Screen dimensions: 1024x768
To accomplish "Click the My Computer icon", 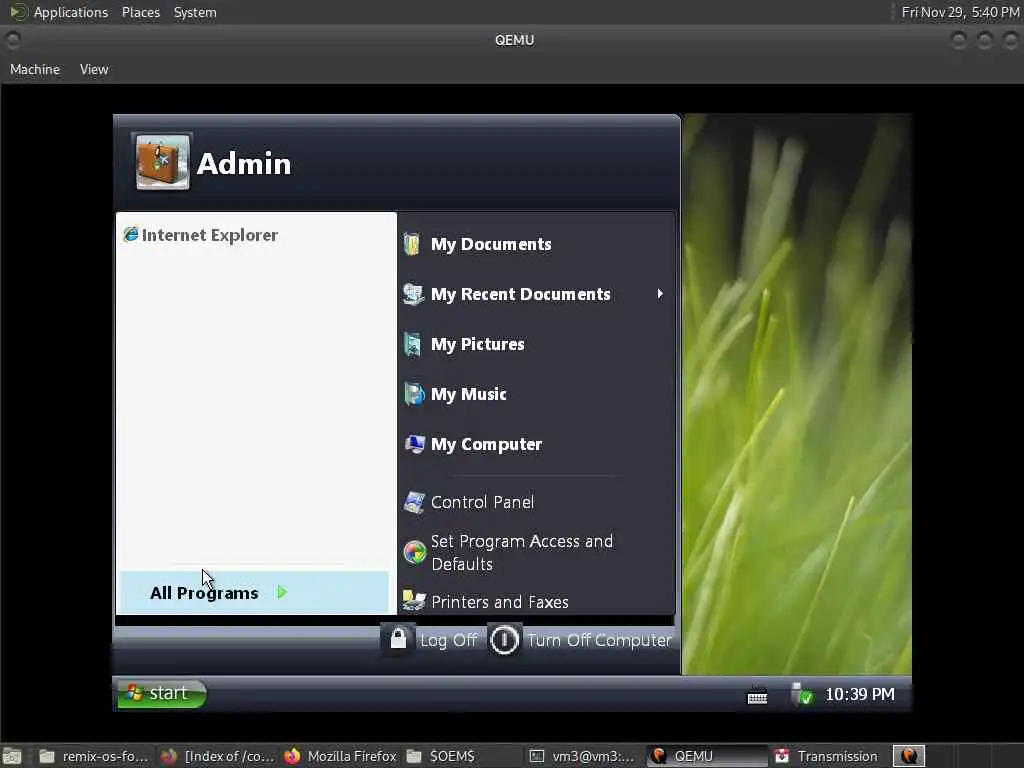I will click(414, 444).
